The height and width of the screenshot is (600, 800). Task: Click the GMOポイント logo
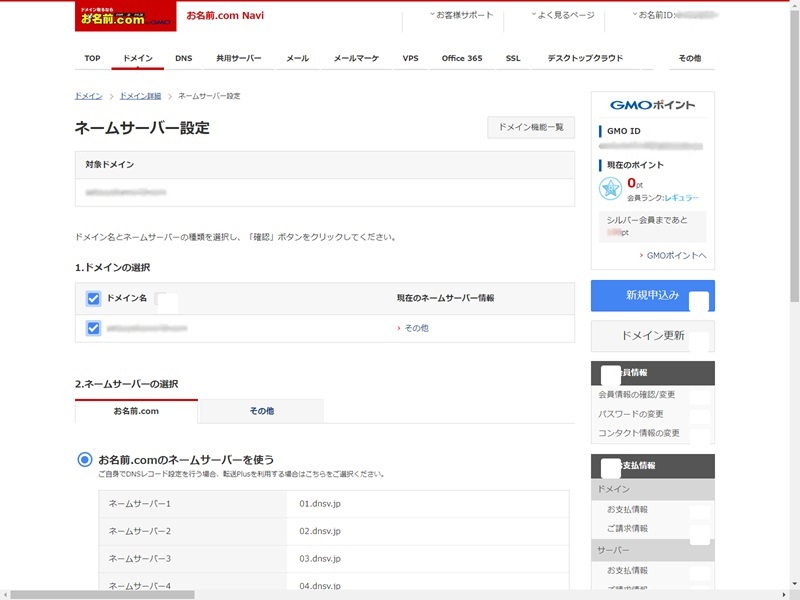[653, 105]
